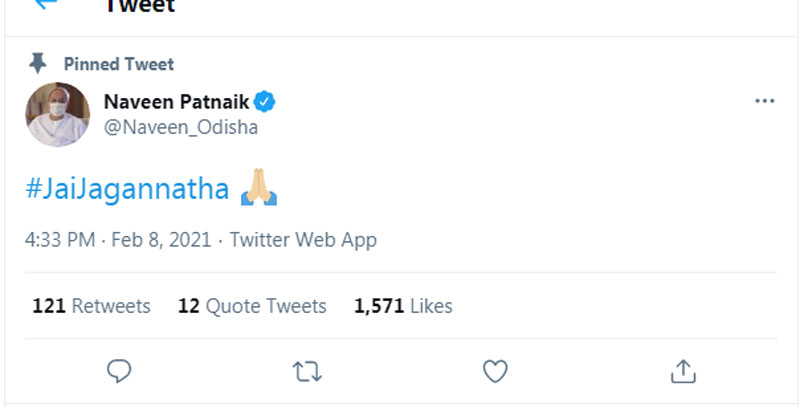Screen dimensions: 800x407
Task: Open the #JaiJagannatha hashtag
Action: pyautogui.click(x=127, y=189)
